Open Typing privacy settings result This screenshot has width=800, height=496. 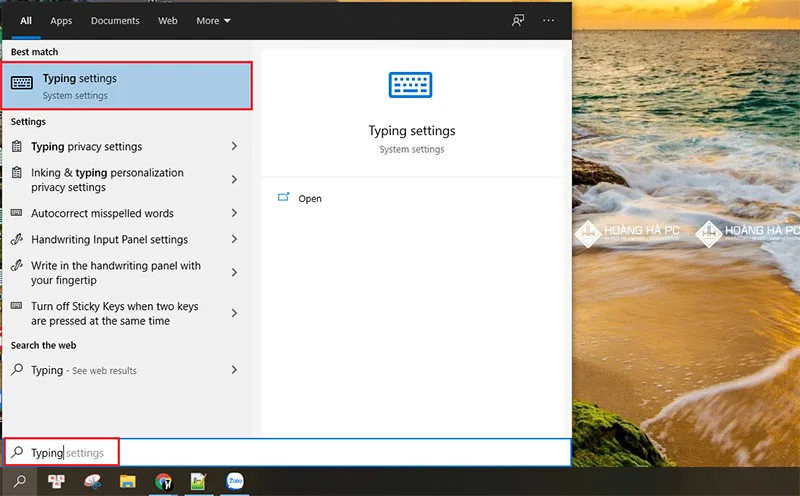point(125,146)
